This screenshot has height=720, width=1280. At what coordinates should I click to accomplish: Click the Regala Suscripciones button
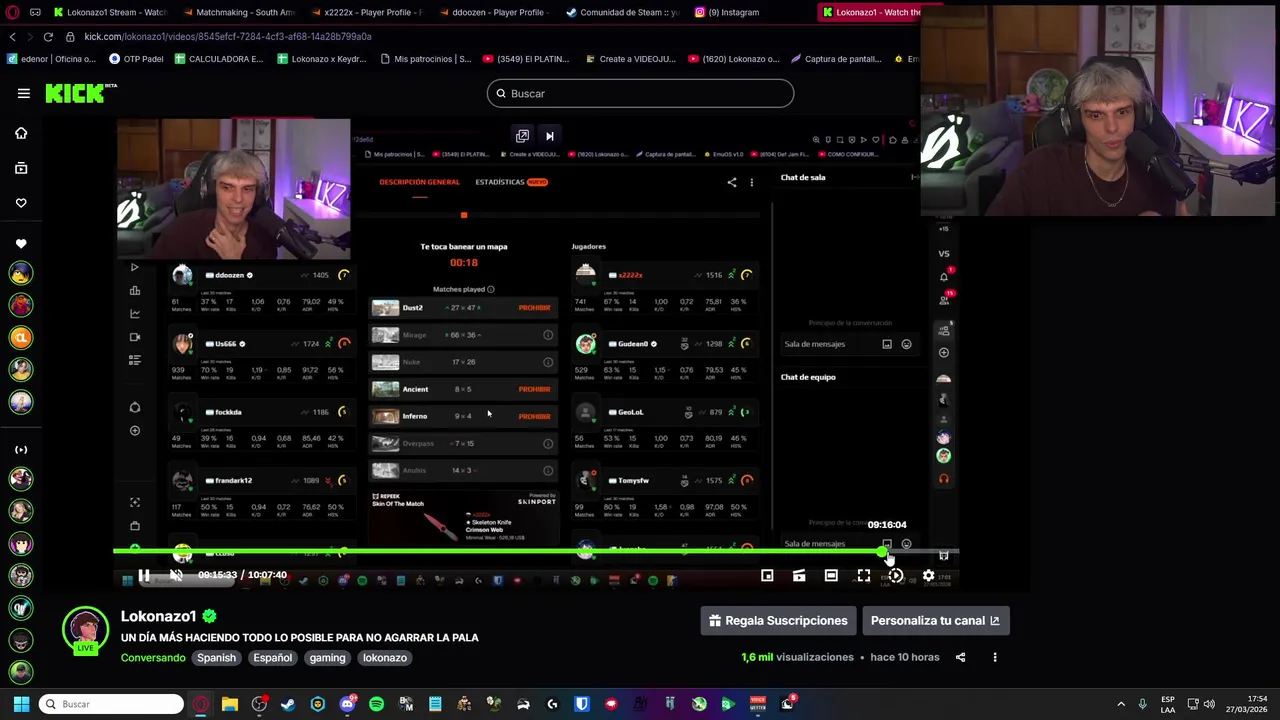778,620
